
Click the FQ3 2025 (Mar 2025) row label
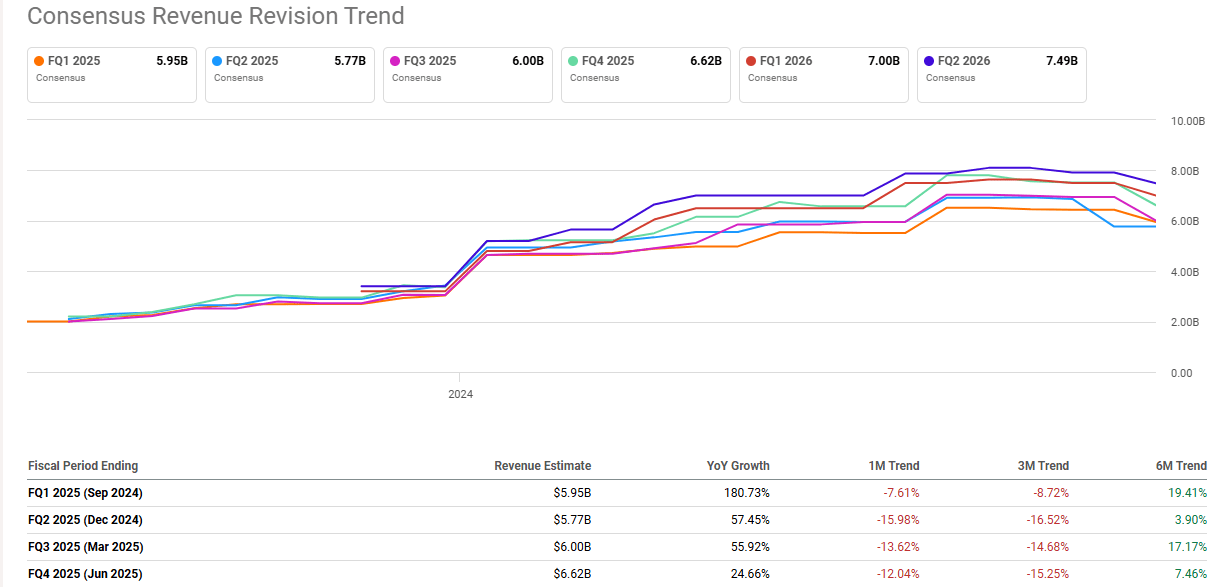tap(86, 547)
